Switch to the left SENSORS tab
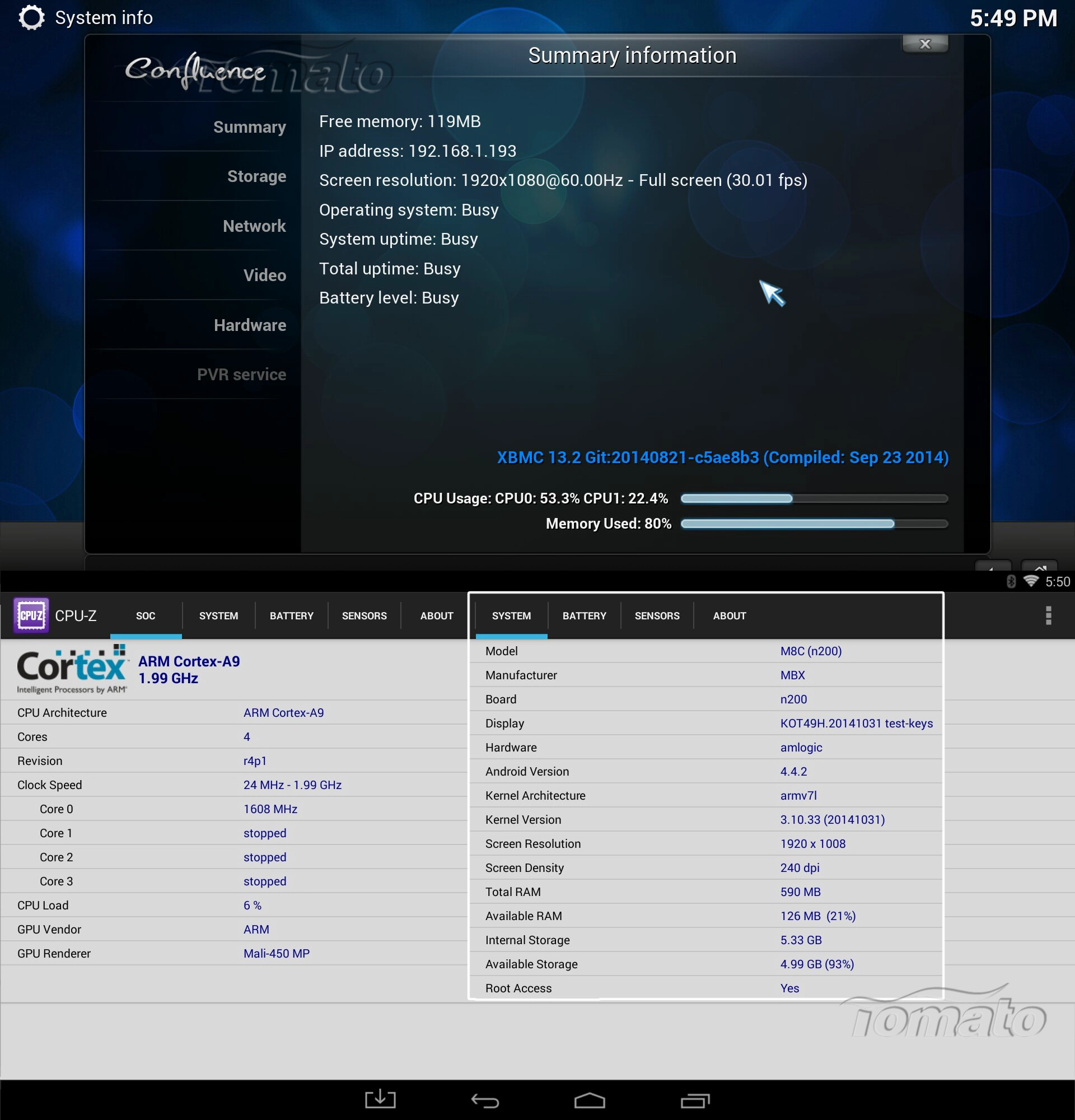This screenshot has width=1075, height=1120. coord(364,616)
